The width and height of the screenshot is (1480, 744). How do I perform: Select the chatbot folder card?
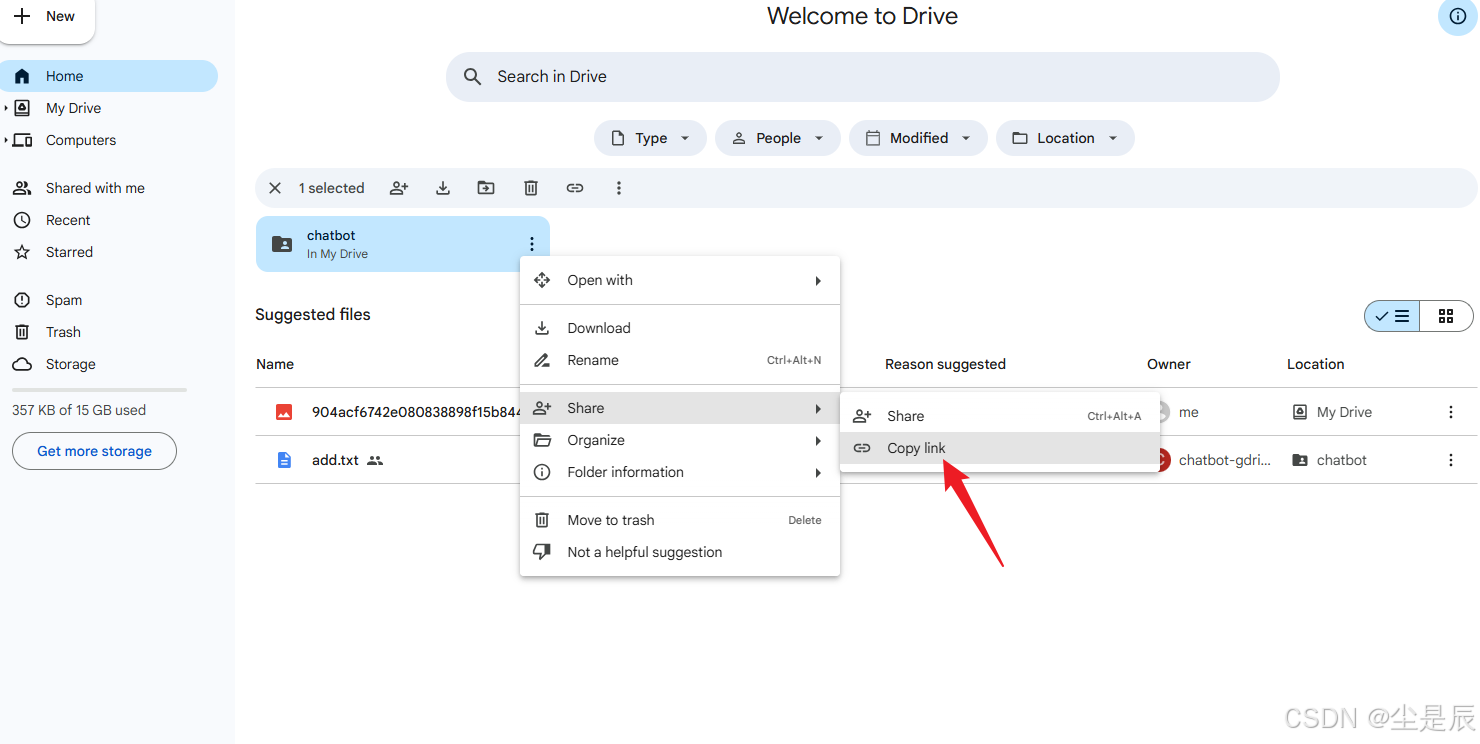click(402, 244)
